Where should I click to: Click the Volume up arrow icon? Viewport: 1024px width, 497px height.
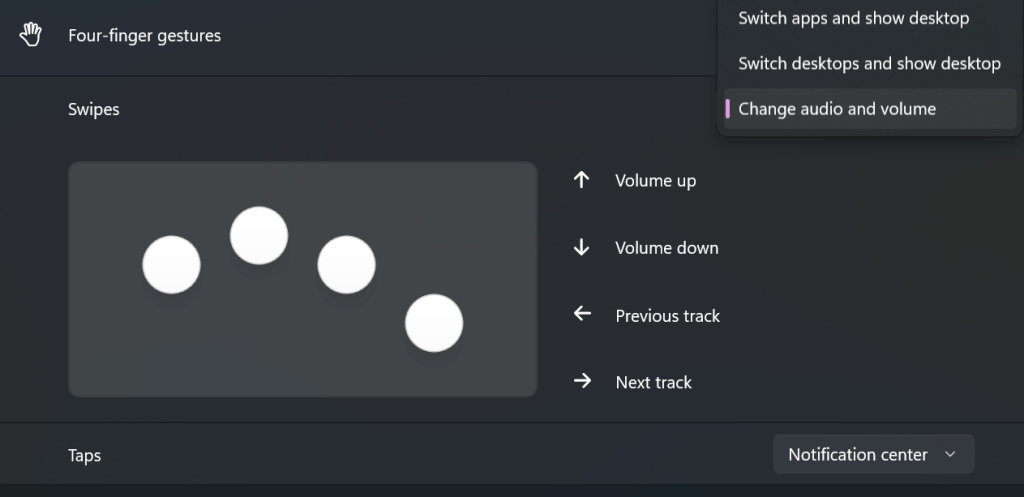[582, 180]
